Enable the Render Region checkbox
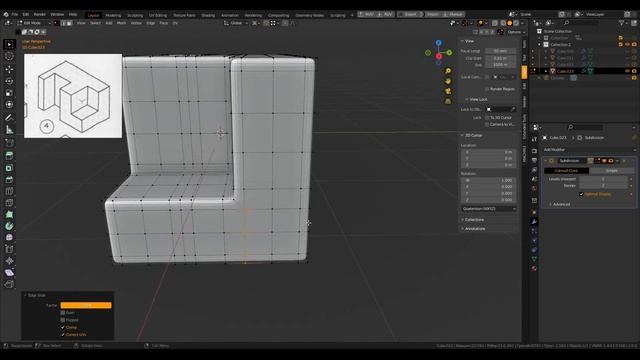The width and height of the screenshot is (640, 360). 487,89
